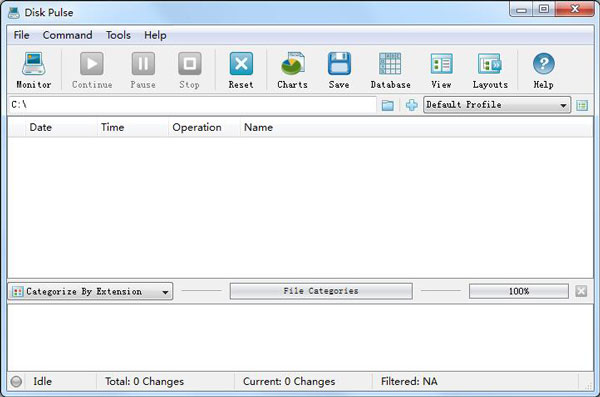
Task: Expand the Categorize By Extension dropdown
Action: 90,291
